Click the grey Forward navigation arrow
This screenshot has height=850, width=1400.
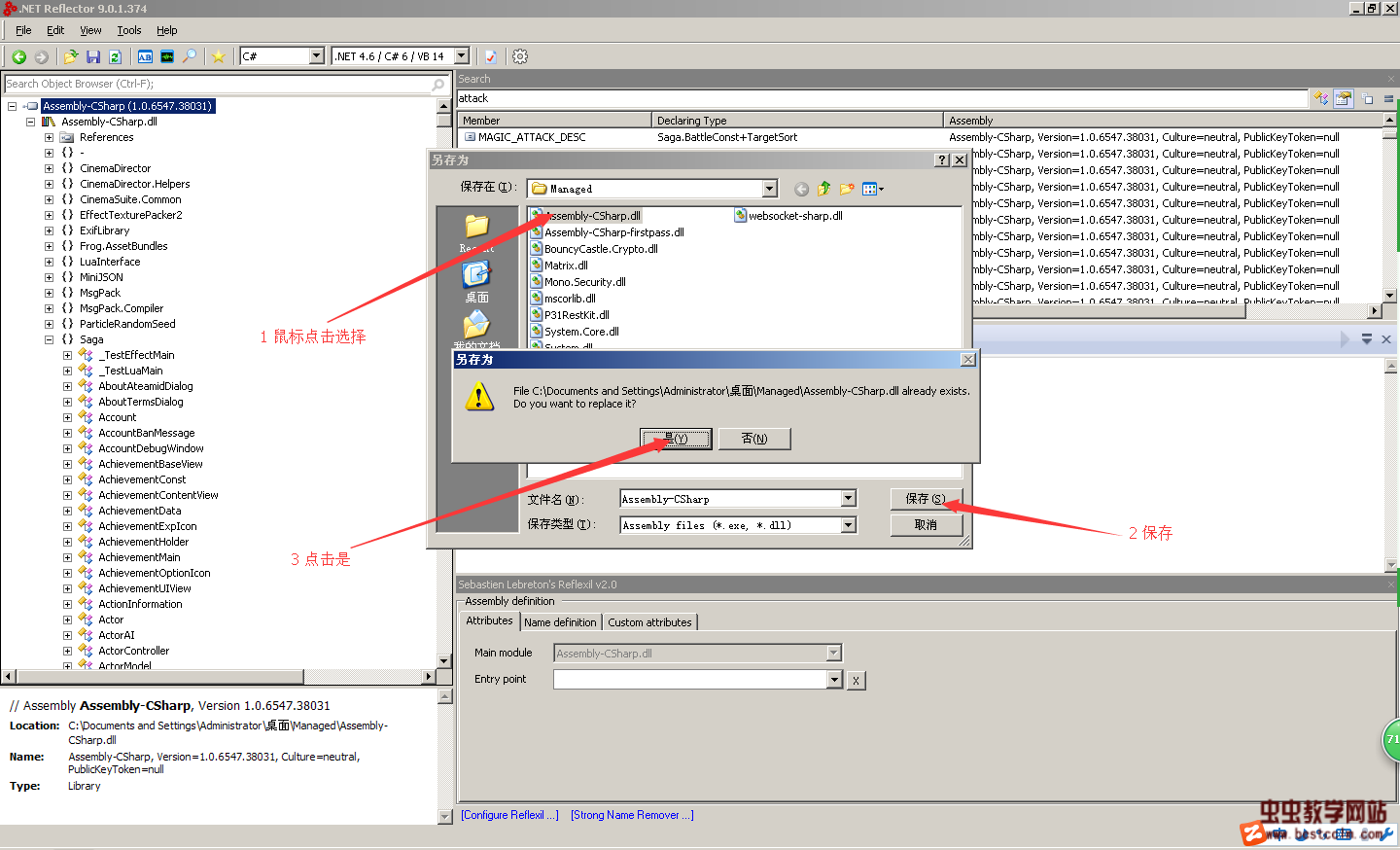pos(41,56)
